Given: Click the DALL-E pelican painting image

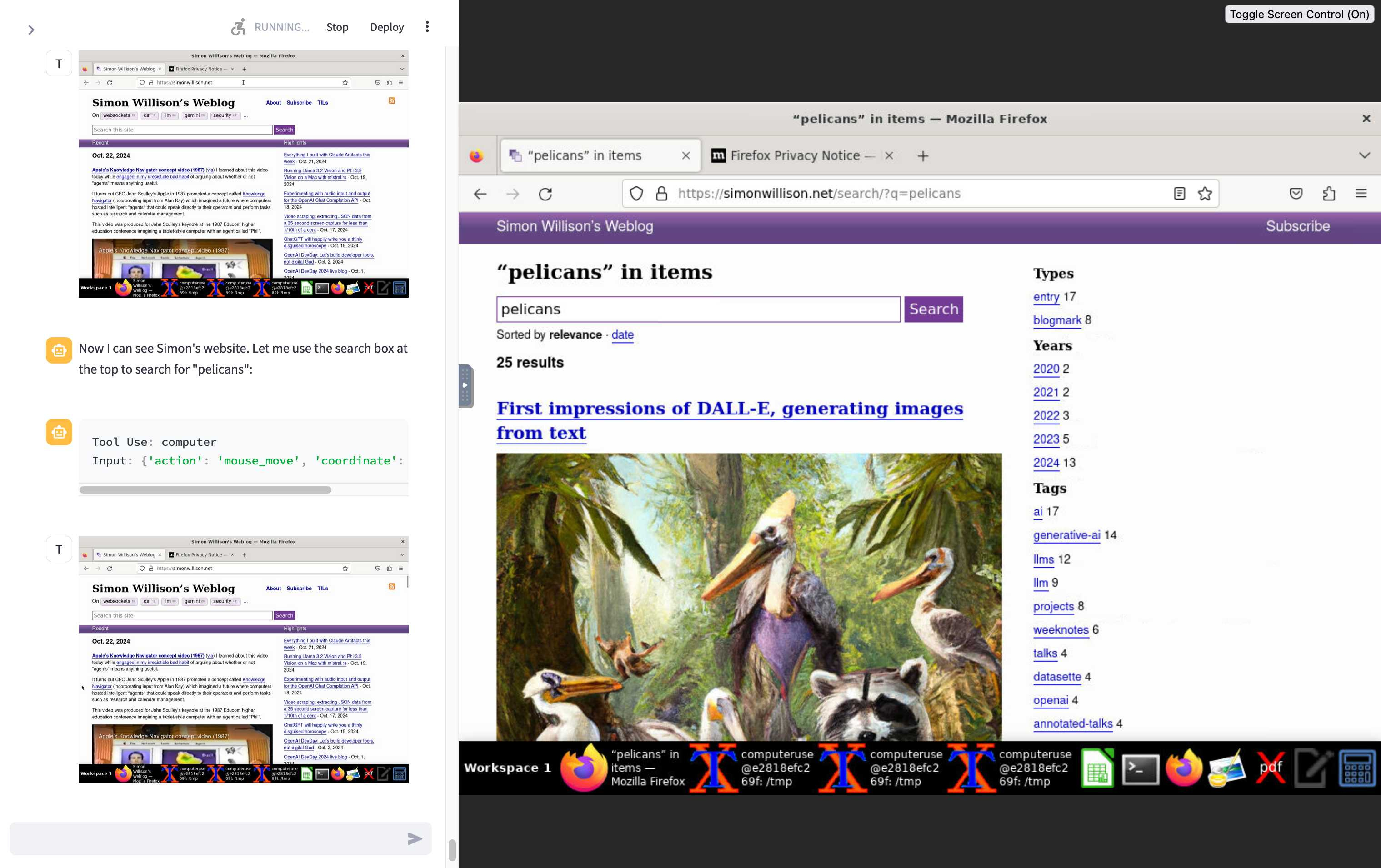Looking at the screenshot, I should point(749,596).
